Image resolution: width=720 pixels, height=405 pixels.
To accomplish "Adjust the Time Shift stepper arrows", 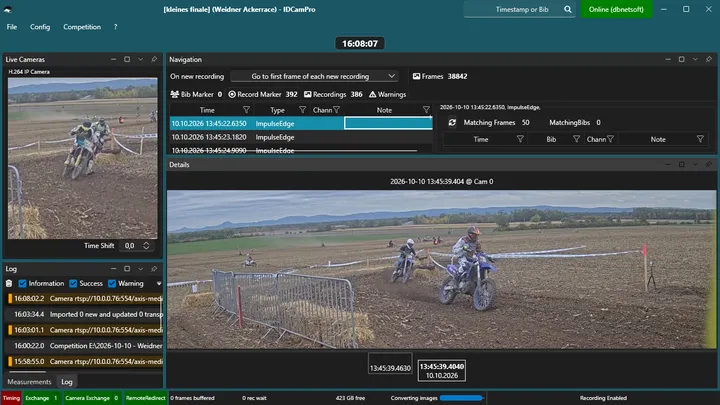I will 146,246.
